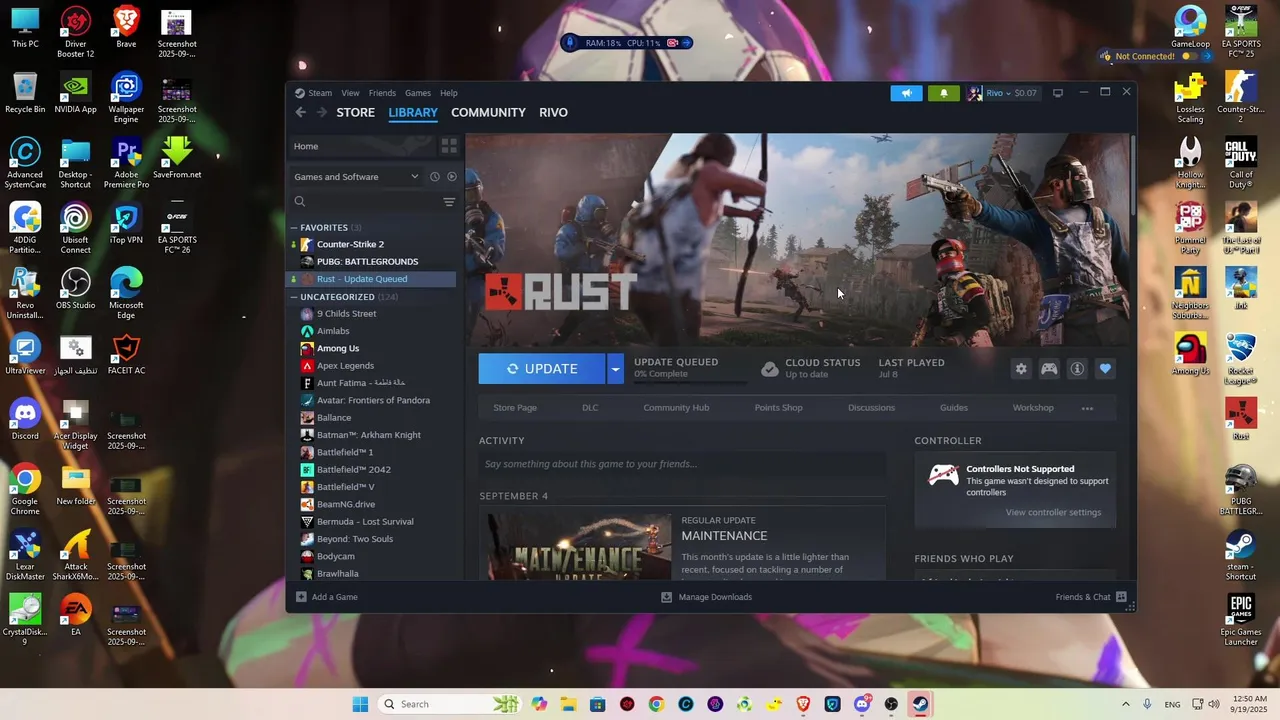Image resolution: width=1280 pixels, height=720 pixels.
Task: Open the Steam menu
Action: pyautogui.click(x=320, y=93)
